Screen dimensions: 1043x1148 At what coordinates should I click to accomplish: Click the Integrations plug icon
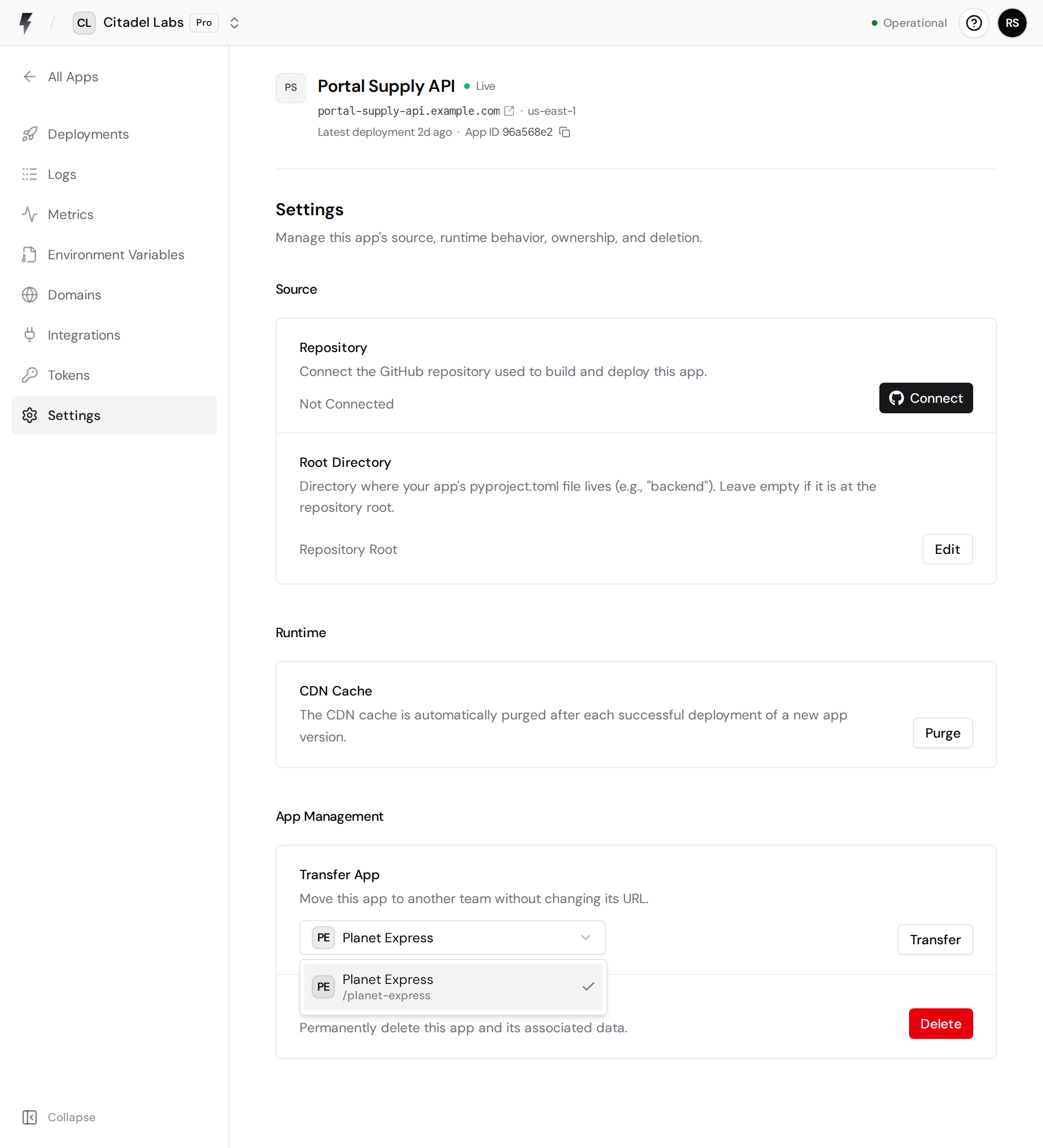pyautogui.click(x=30, y=335)
